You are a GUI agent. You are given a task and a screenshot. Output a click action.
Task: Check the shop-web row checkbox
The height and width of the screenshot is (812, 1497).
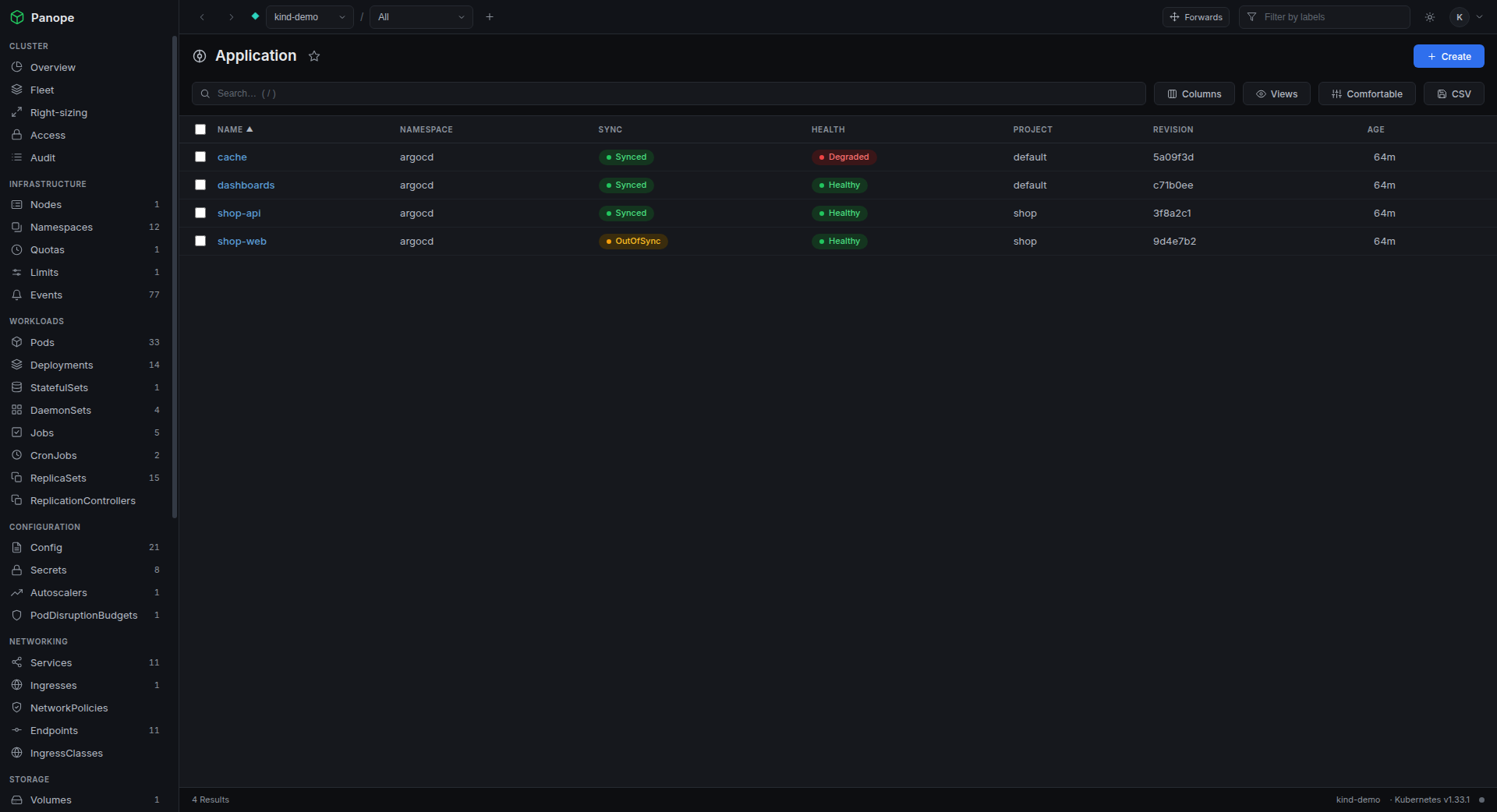tap(200, 241)
